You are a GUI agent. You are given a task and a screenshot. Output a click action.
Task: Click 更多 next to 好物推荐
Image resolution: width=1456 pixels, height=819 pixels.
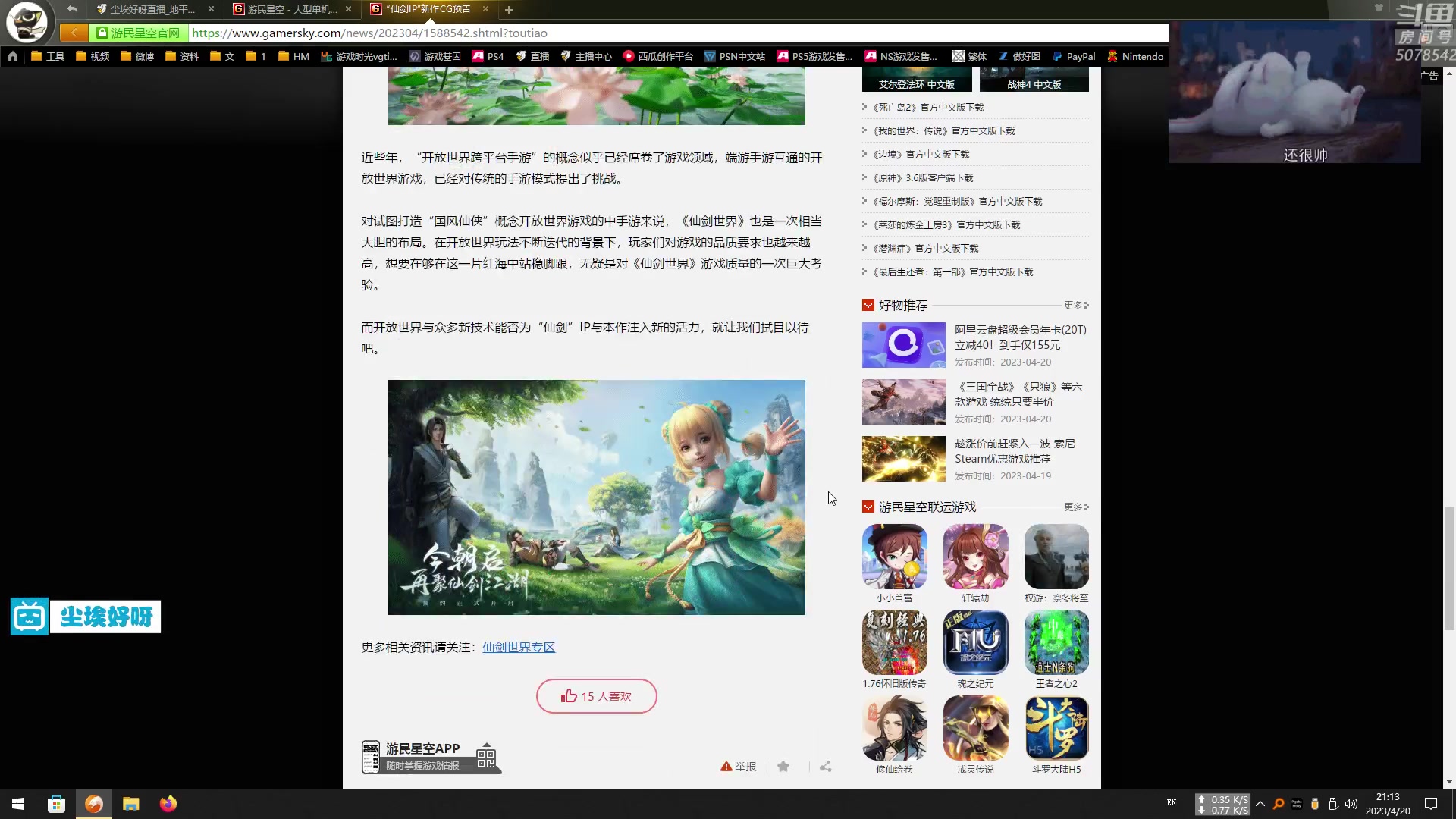pos(1076,305)
